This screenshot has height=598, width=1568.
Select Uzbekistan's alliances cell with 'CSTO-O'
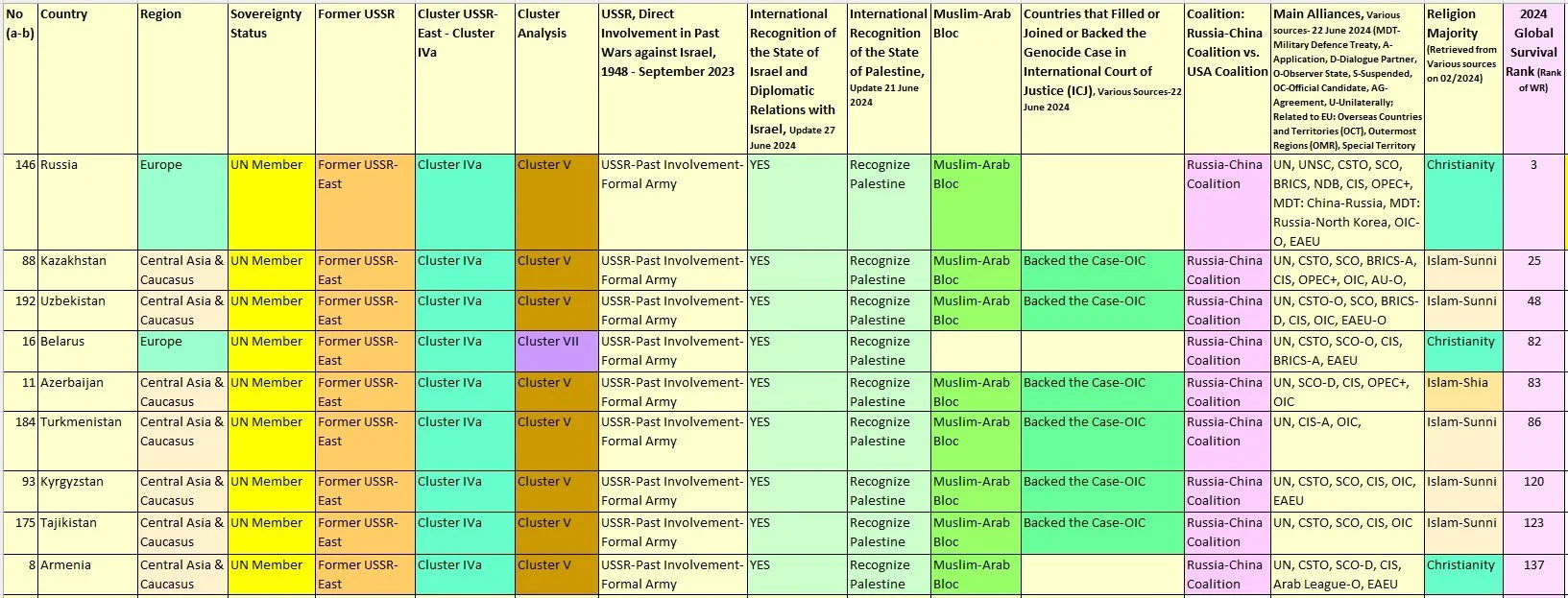click(1347, 310)
